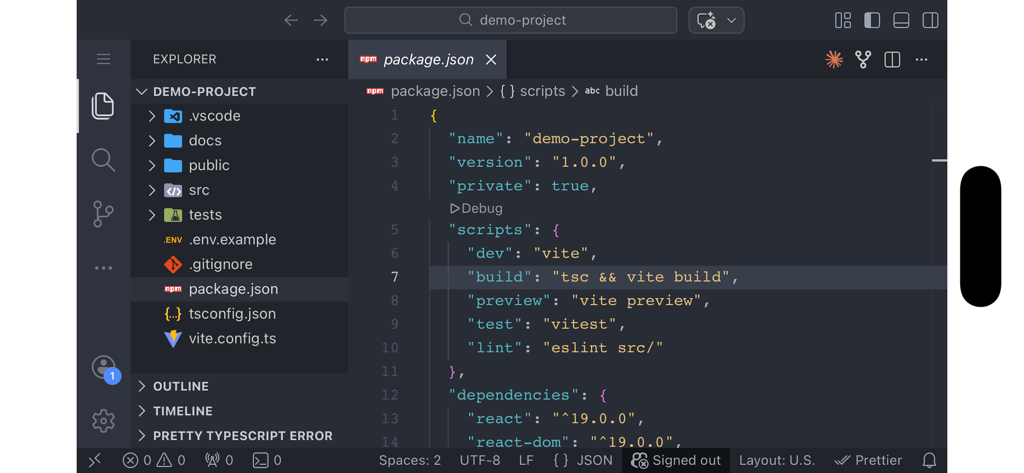Click Copilot Signed out status item
Image resolution: width=1024 pixels, height=473 pixels.
[676, 461]
